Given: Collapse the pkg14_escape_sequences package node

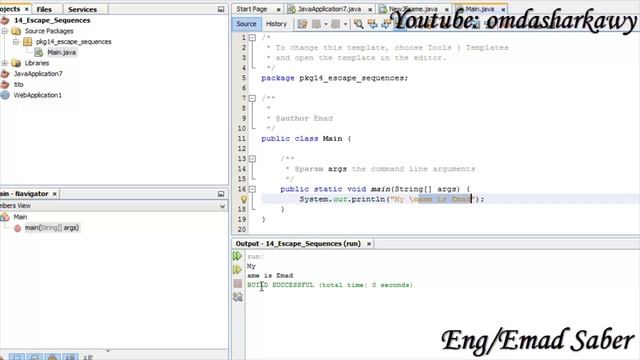Looking at the screenshot, I should pyautogui.click(x=16, y=42).
